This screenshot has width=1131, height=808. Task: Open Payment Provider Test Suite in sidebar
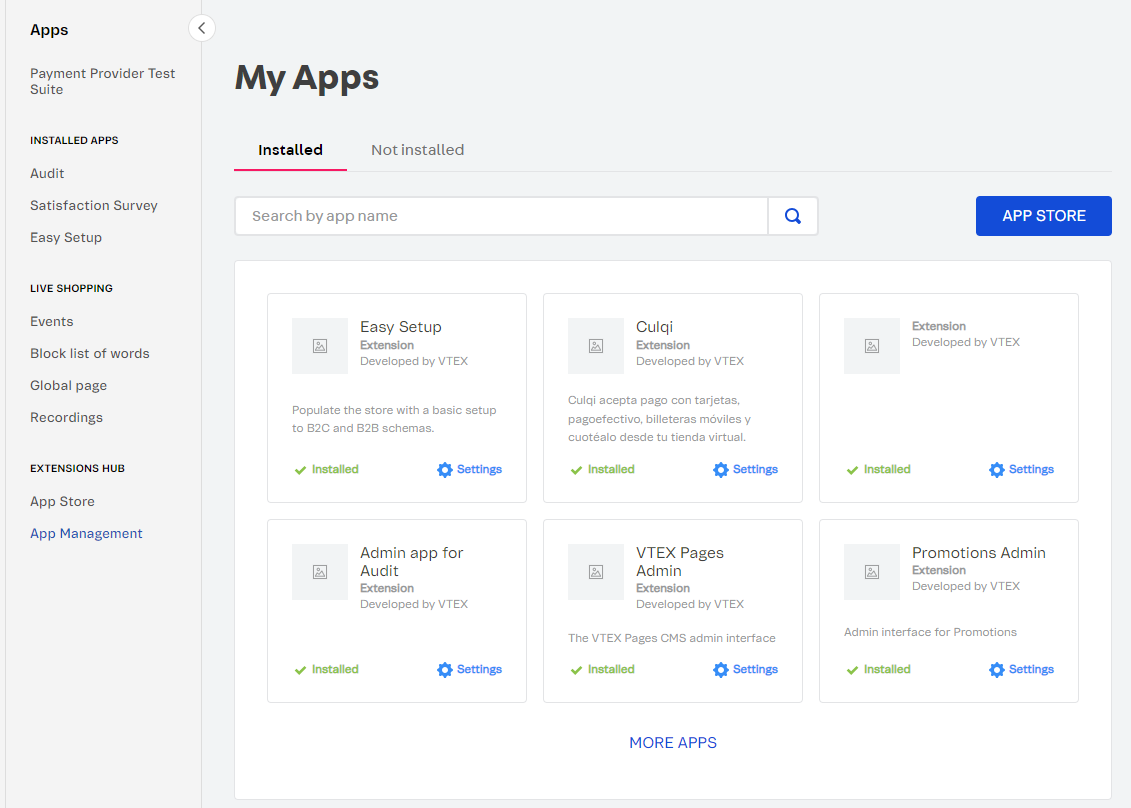pyautogui.click(x=102, y=81)
